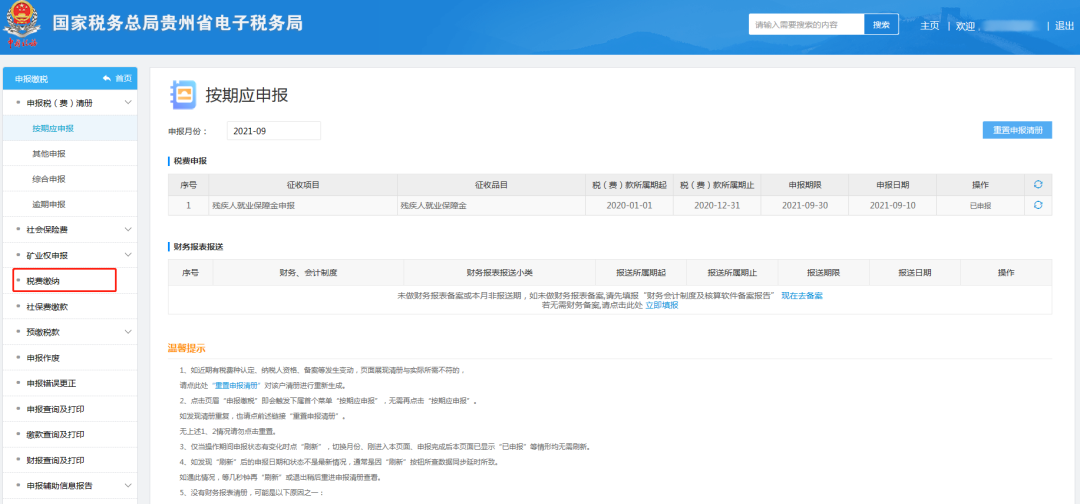Focus the header search input field

point(807,24)
